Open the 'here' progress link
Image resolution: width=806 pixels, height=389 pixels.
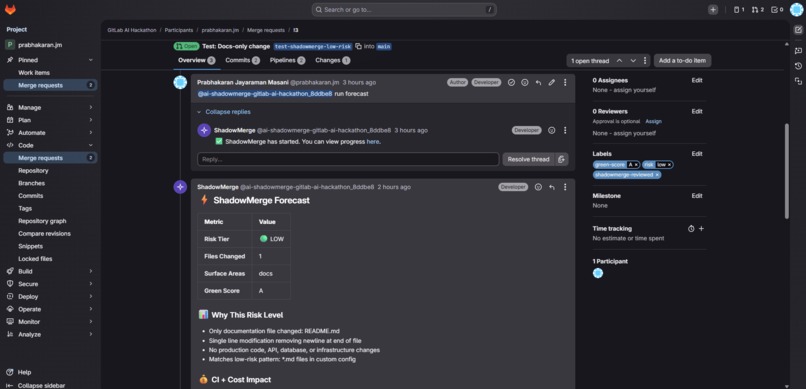(372, 142)
